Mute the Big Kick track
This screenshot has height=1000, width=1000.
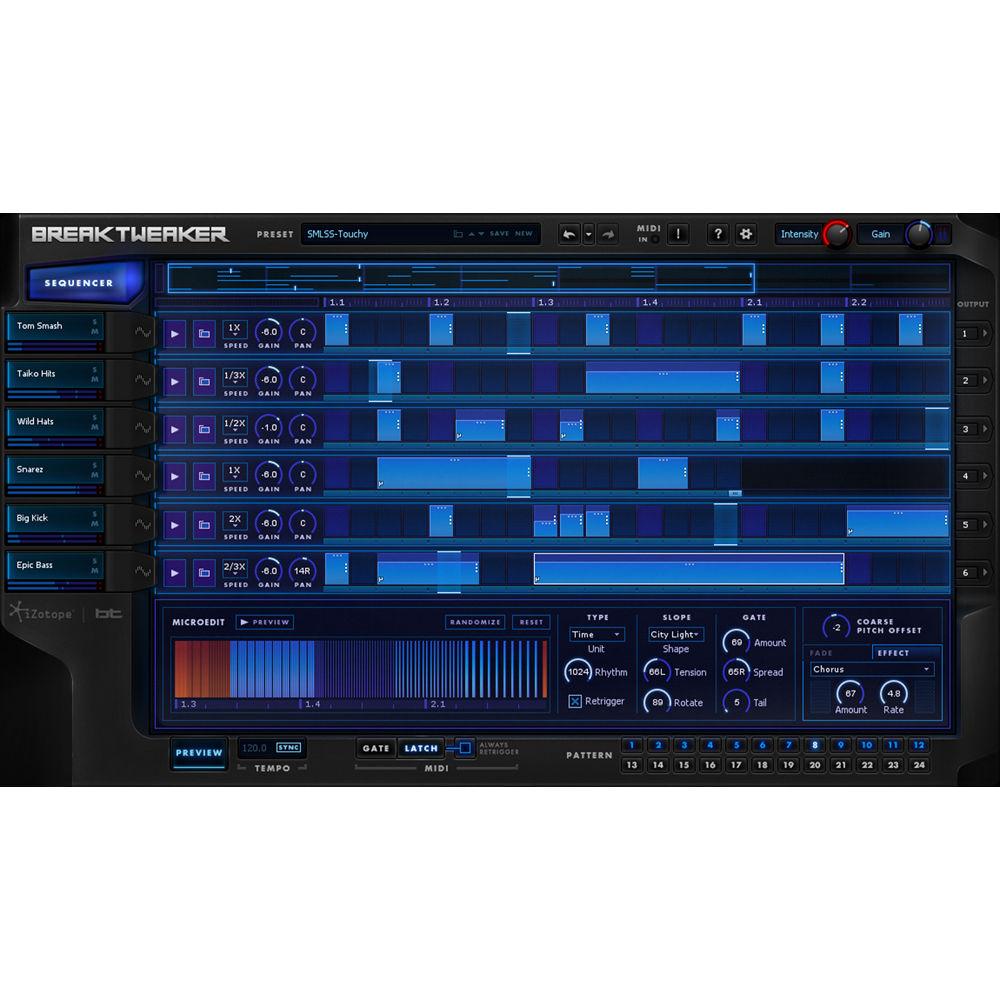point(93,523)
